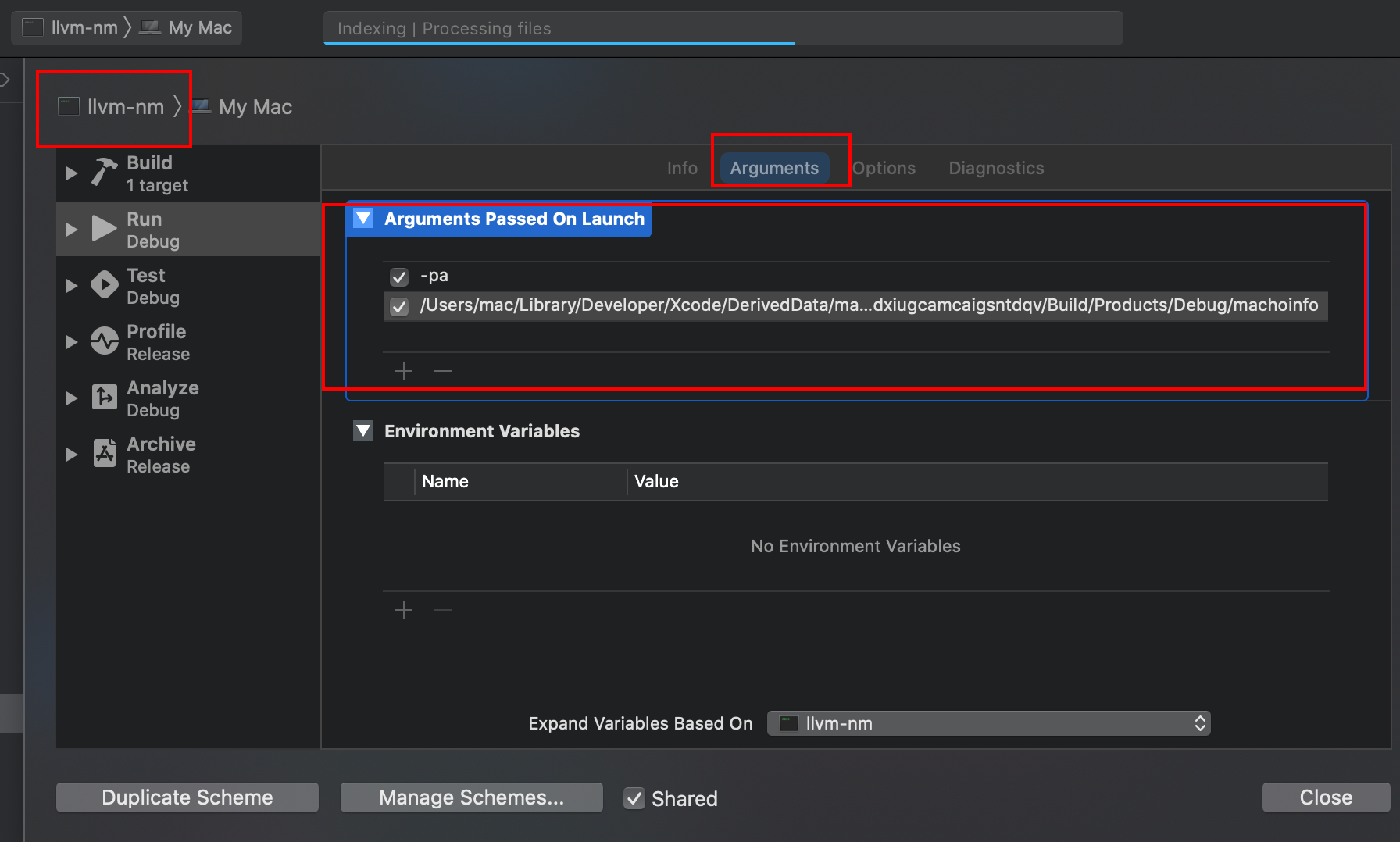
Task: Click My Mac destination in dialog header
Action: click(255, 107)
